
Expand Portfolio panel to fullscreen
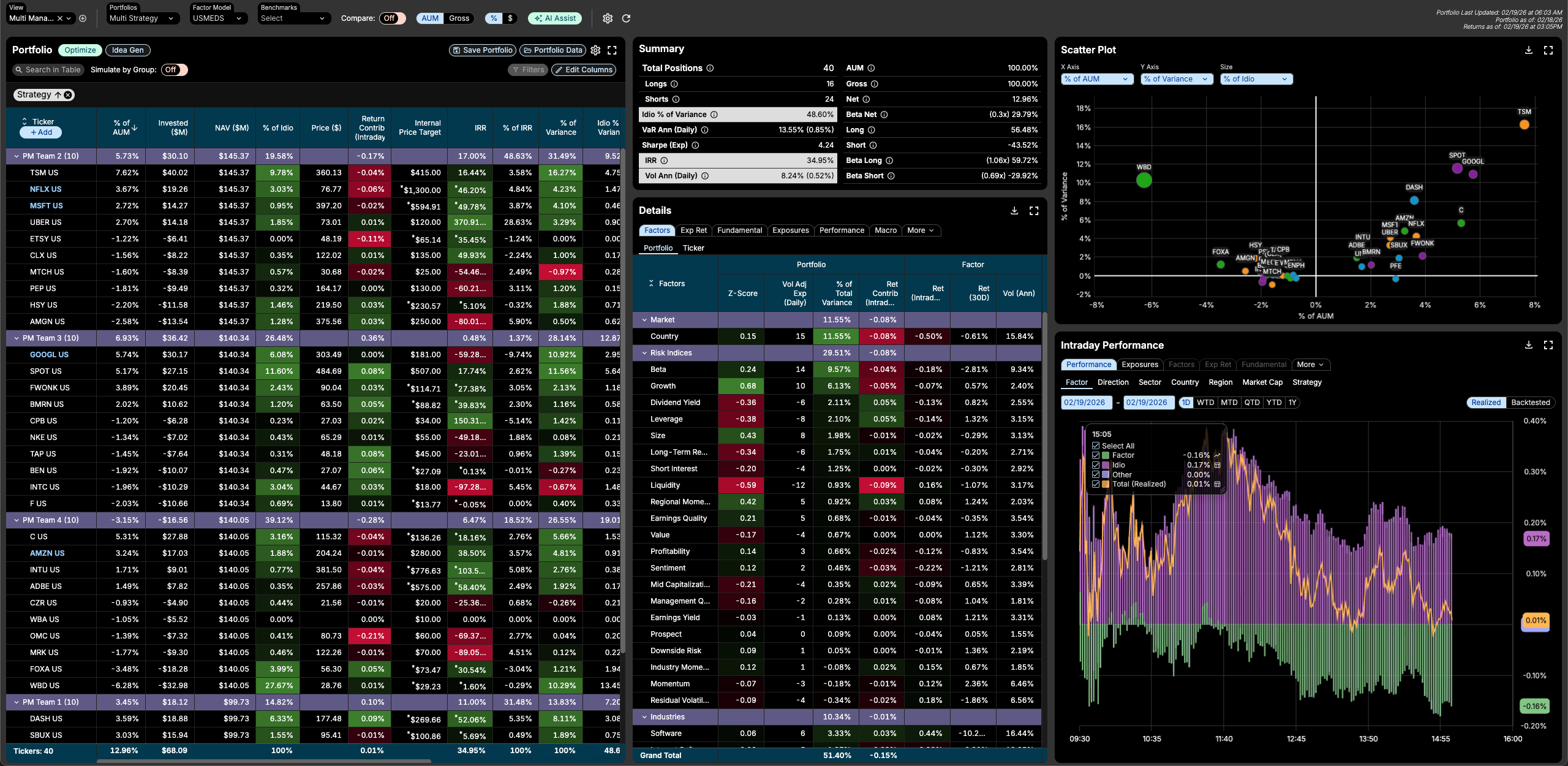(612, 50)
